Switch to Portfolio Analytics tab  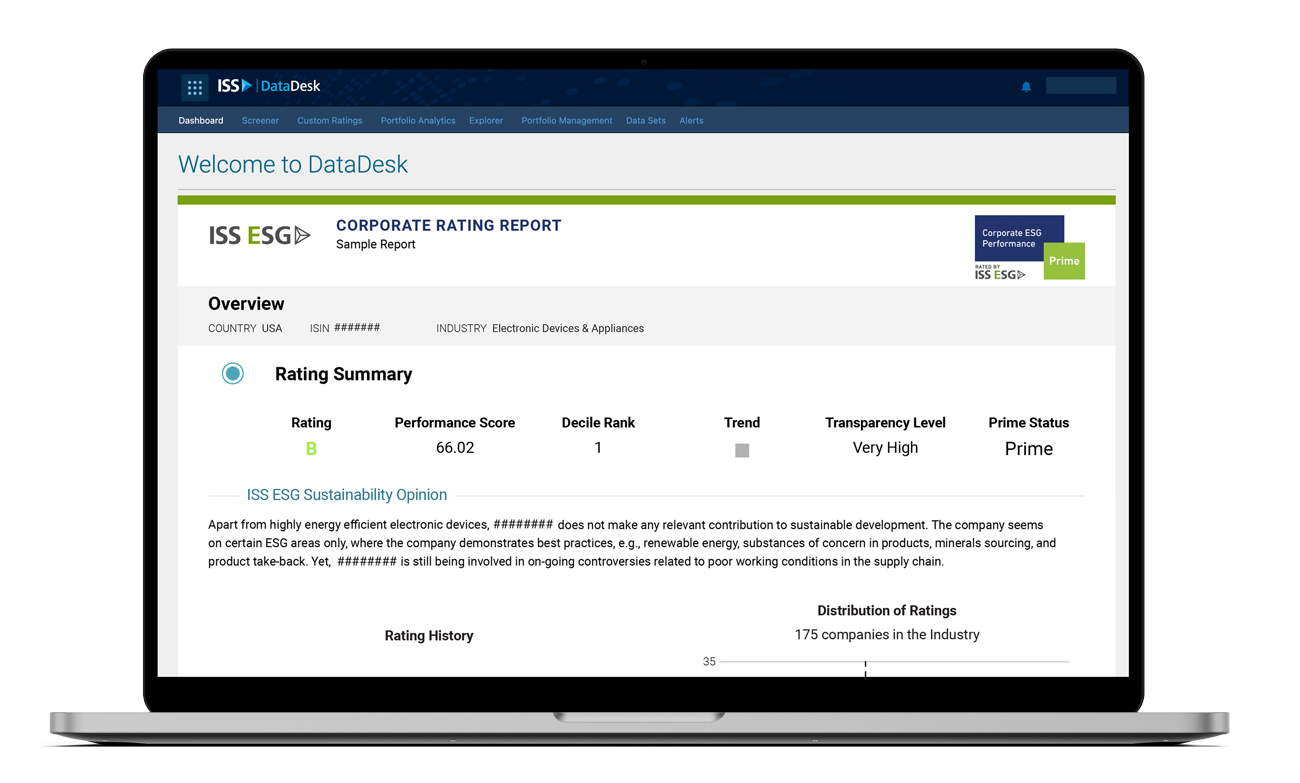pyautogui.click(x=418, y=121)
